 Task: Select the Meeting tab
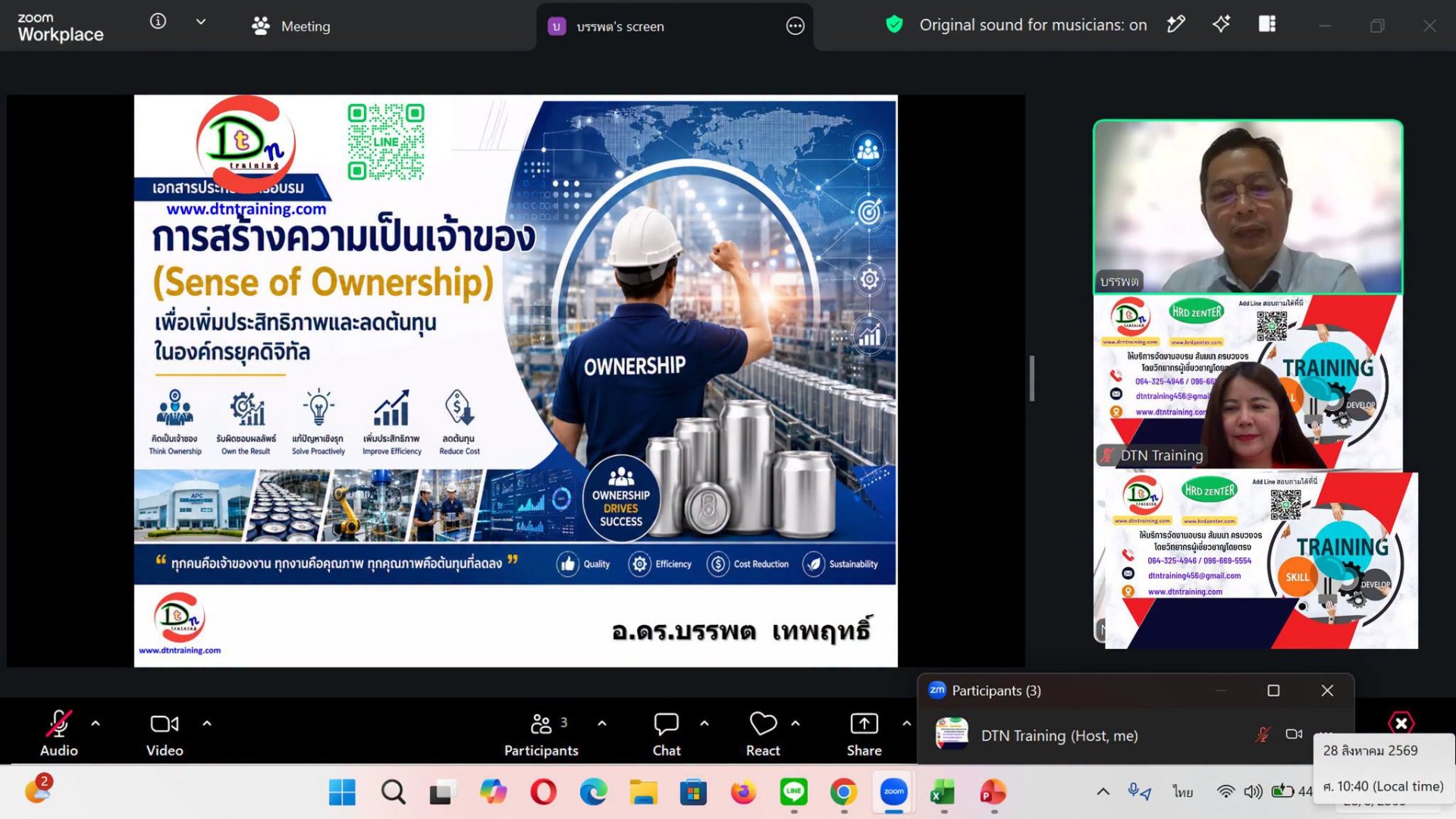pos(291,27)
